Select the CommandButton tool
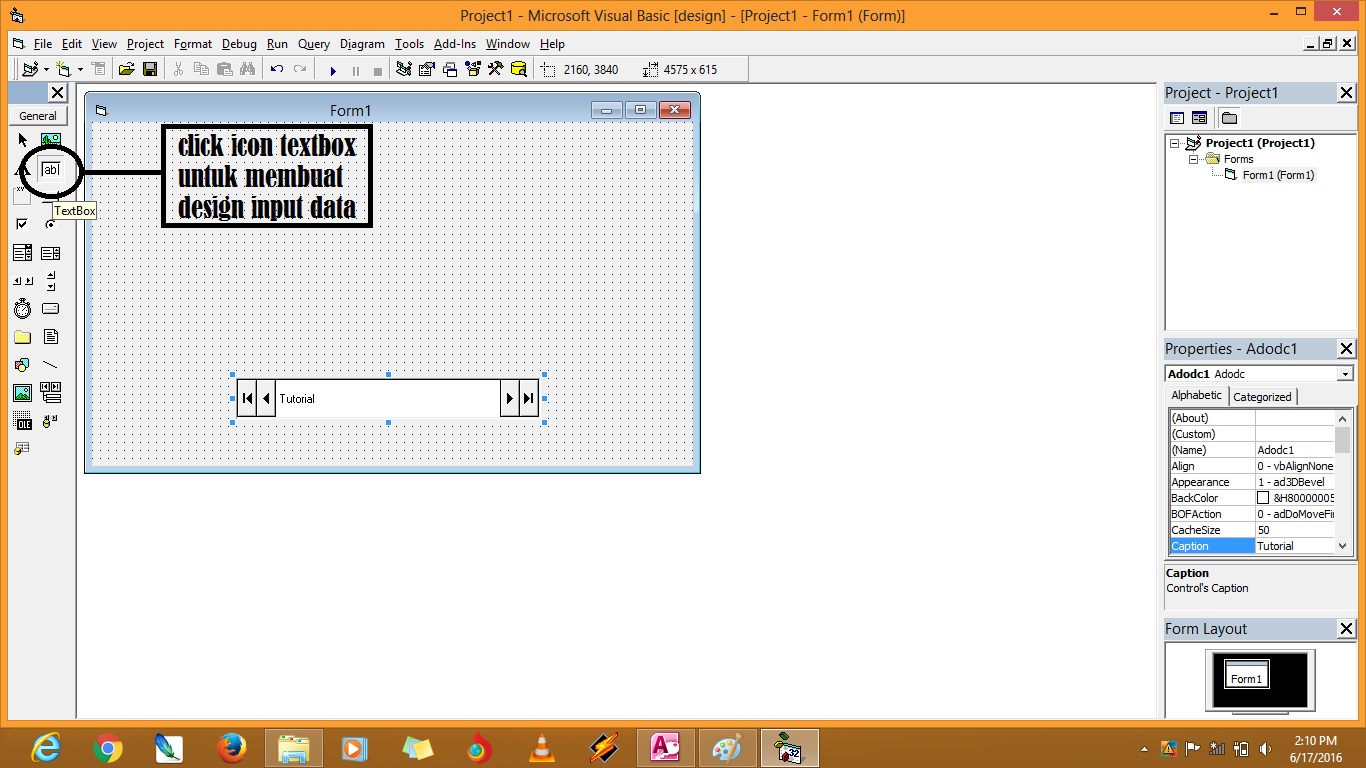The width and height of the screenshot is (1366, 768). 50,196
